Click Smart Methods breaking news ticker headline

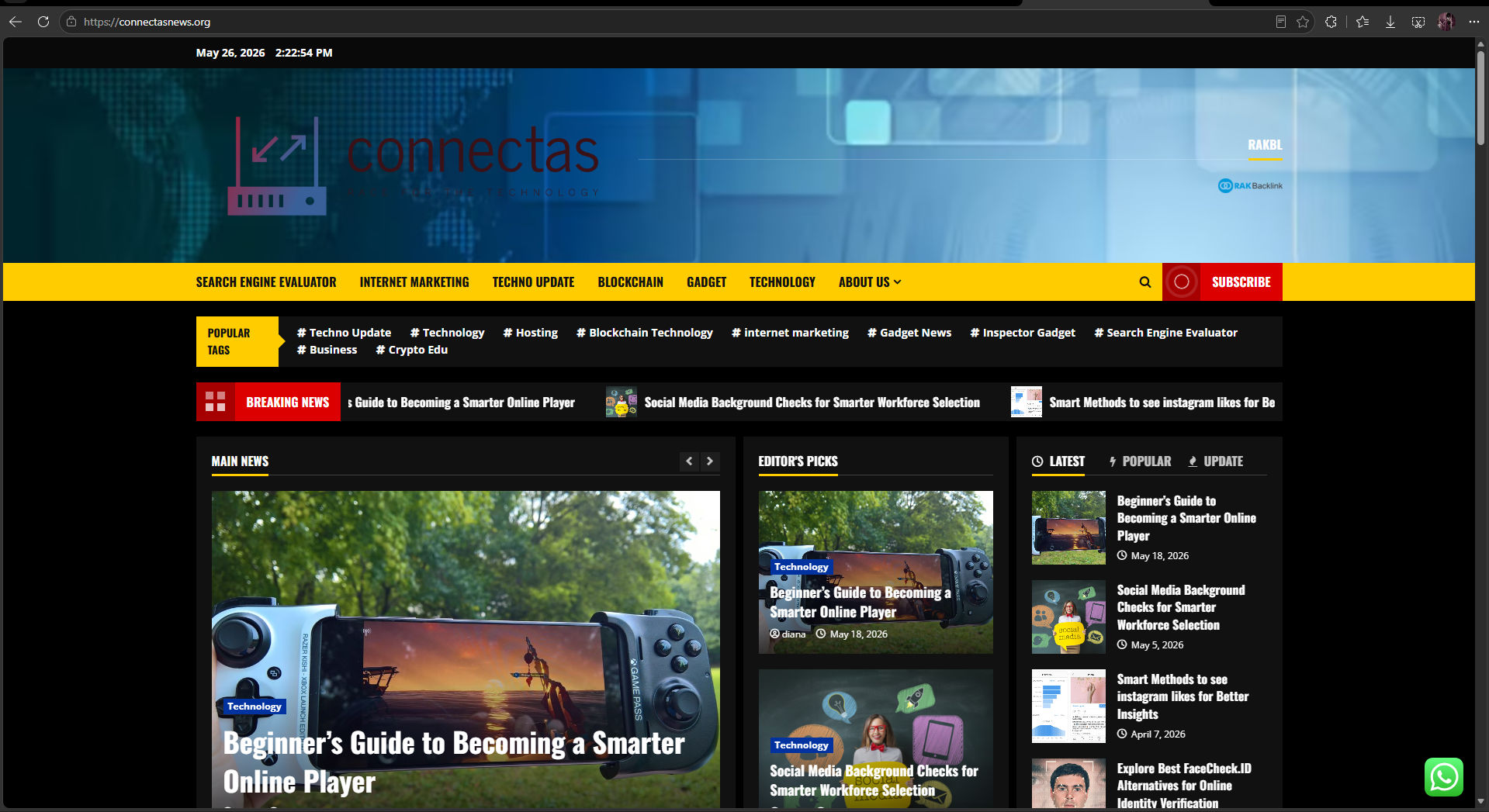click(1162, 403)
